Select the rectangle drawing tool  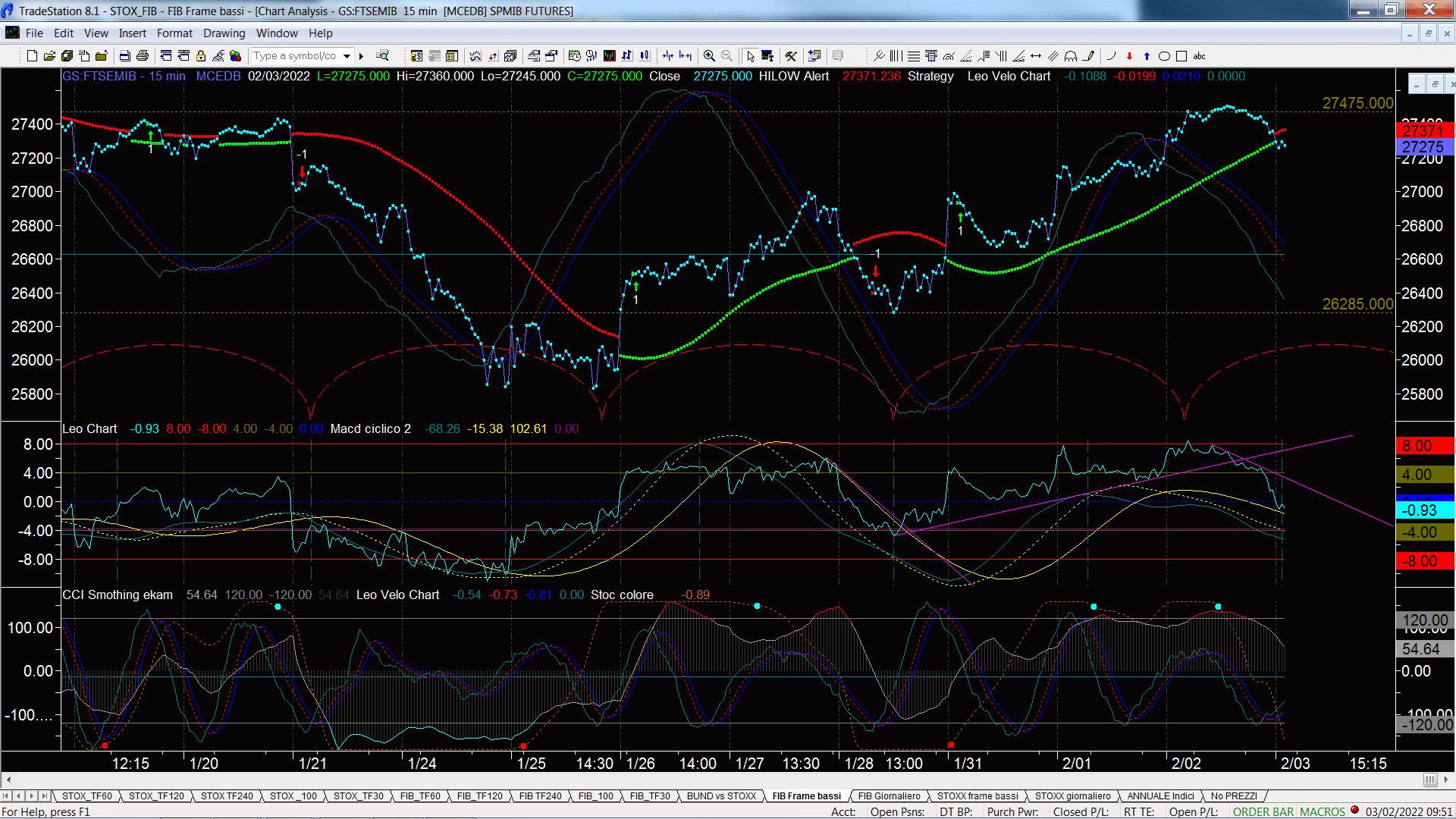click(x=1181, y=55)
